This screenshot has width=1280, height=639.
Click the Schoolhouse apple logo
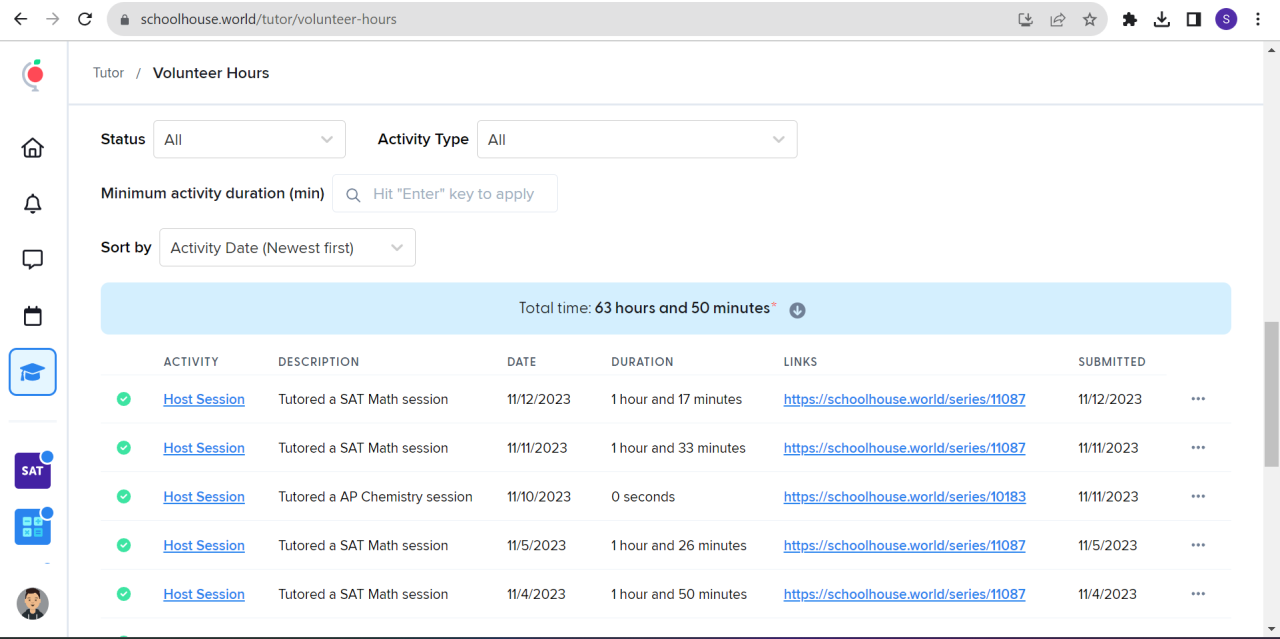33,75
